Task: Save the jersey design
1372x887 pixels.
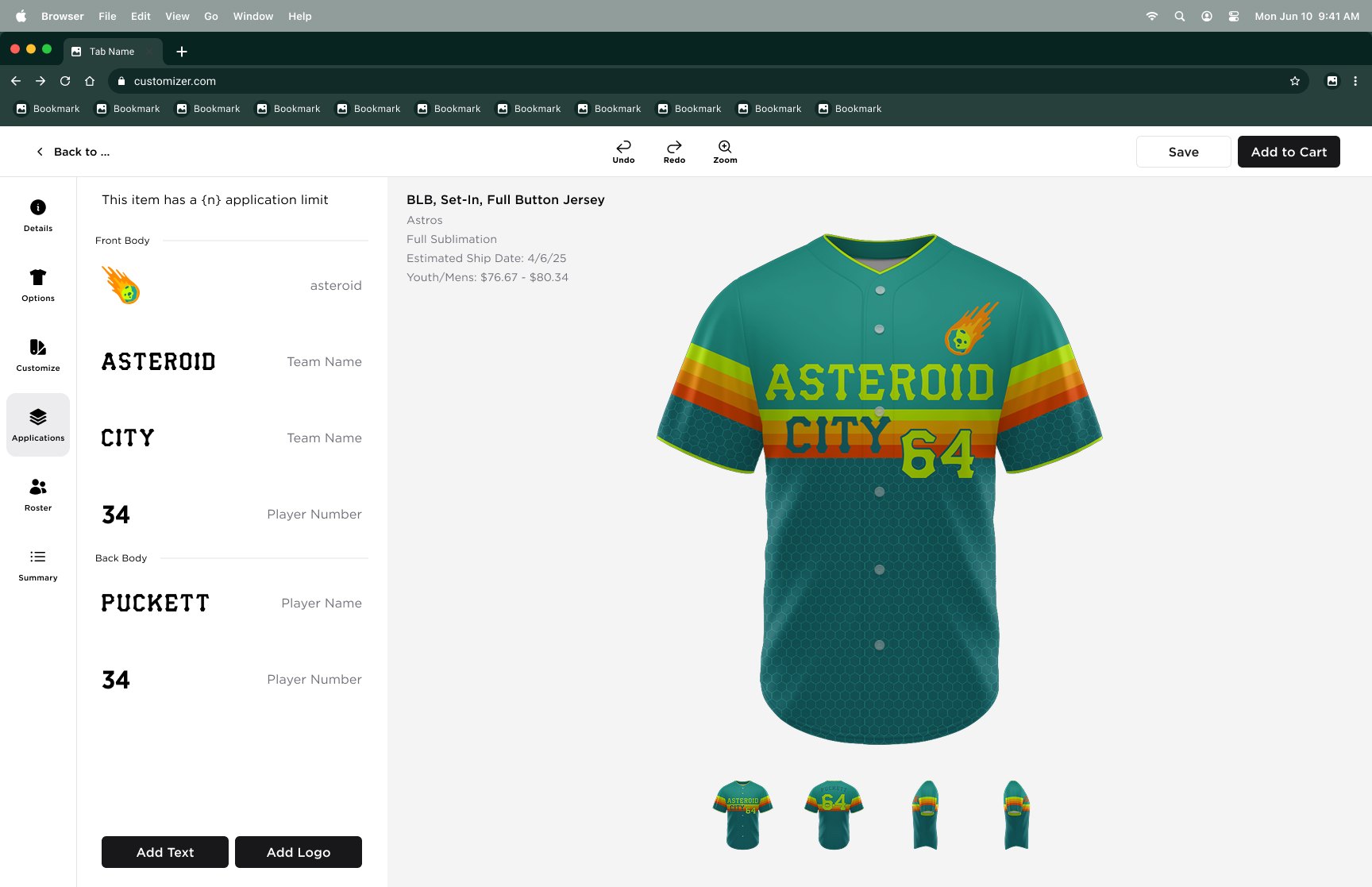Action: [x=1184, y=152]
